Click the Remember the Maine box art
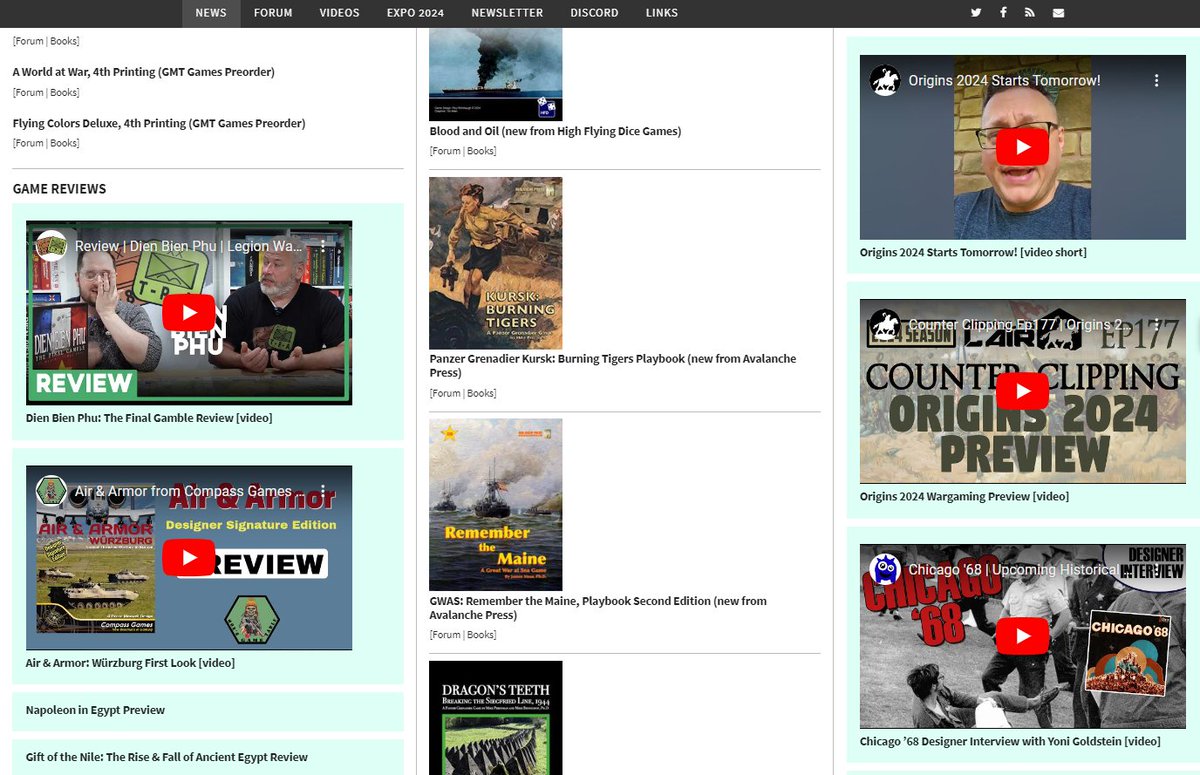Image resolution: width=1200 pixels, height=775 pixels. pyautogui.click(x=495, y=504)
